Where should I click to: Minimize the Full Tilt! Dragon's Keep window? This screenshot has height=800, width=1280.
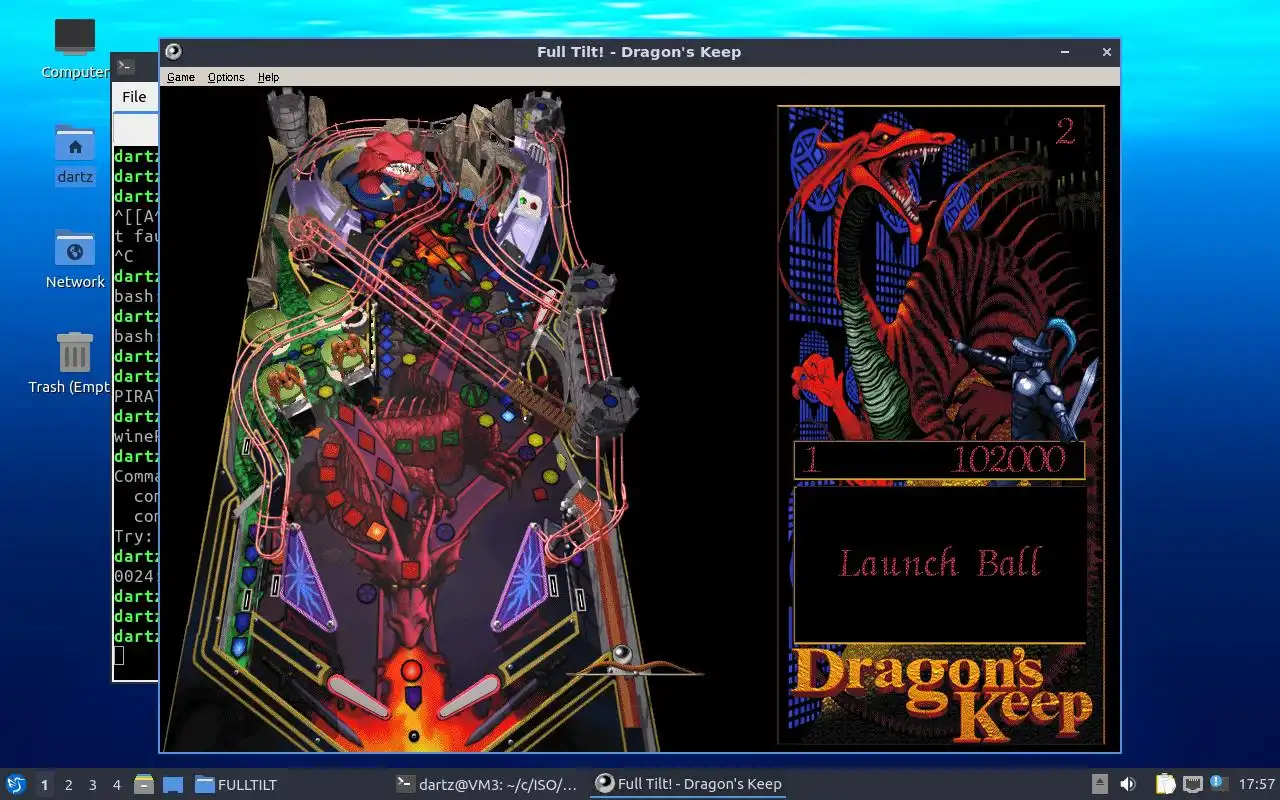(x=1067, y=52)
